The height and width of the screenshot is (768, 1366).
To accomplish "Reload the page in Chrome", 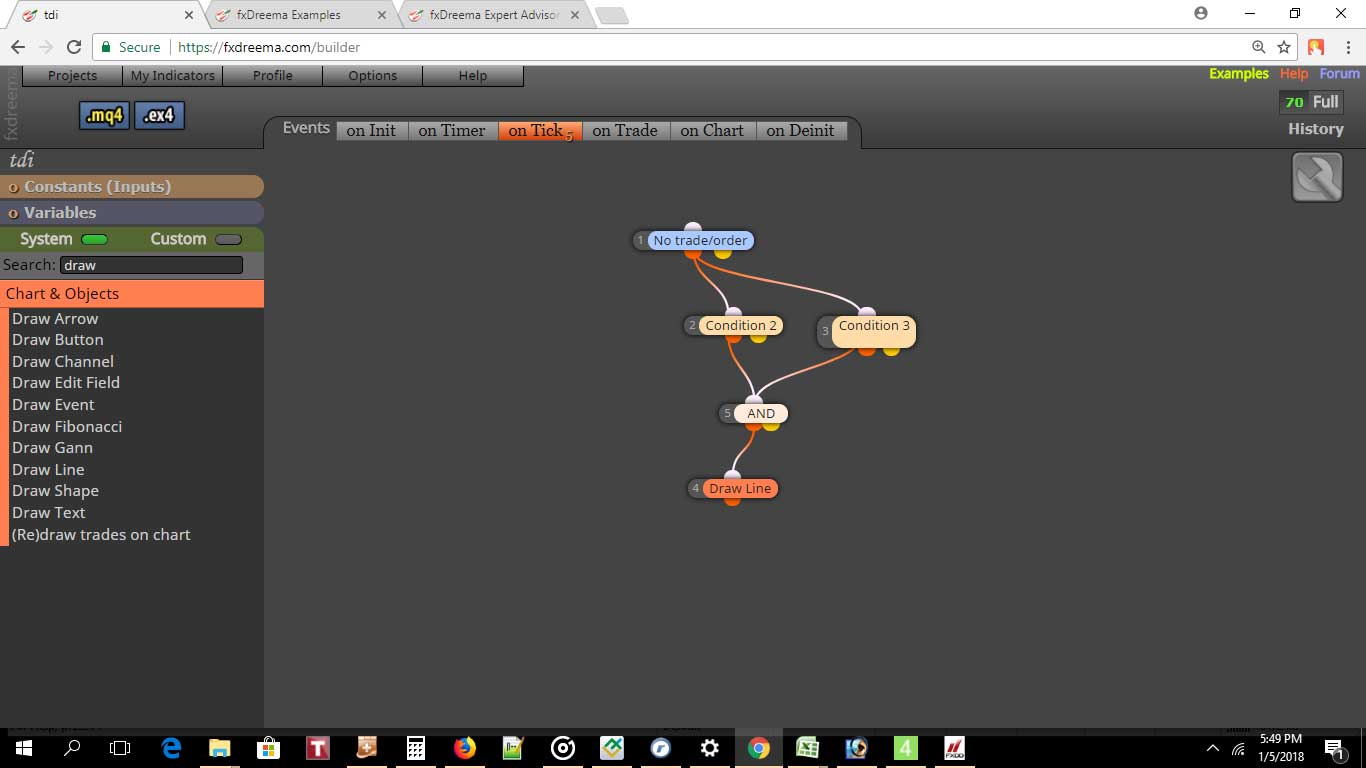I will coord(73,47).
